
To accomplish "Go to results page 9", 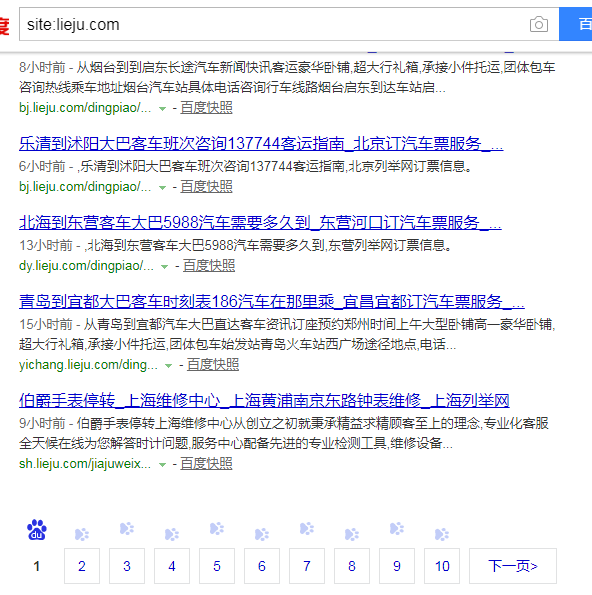I will [x=397, y=566].
